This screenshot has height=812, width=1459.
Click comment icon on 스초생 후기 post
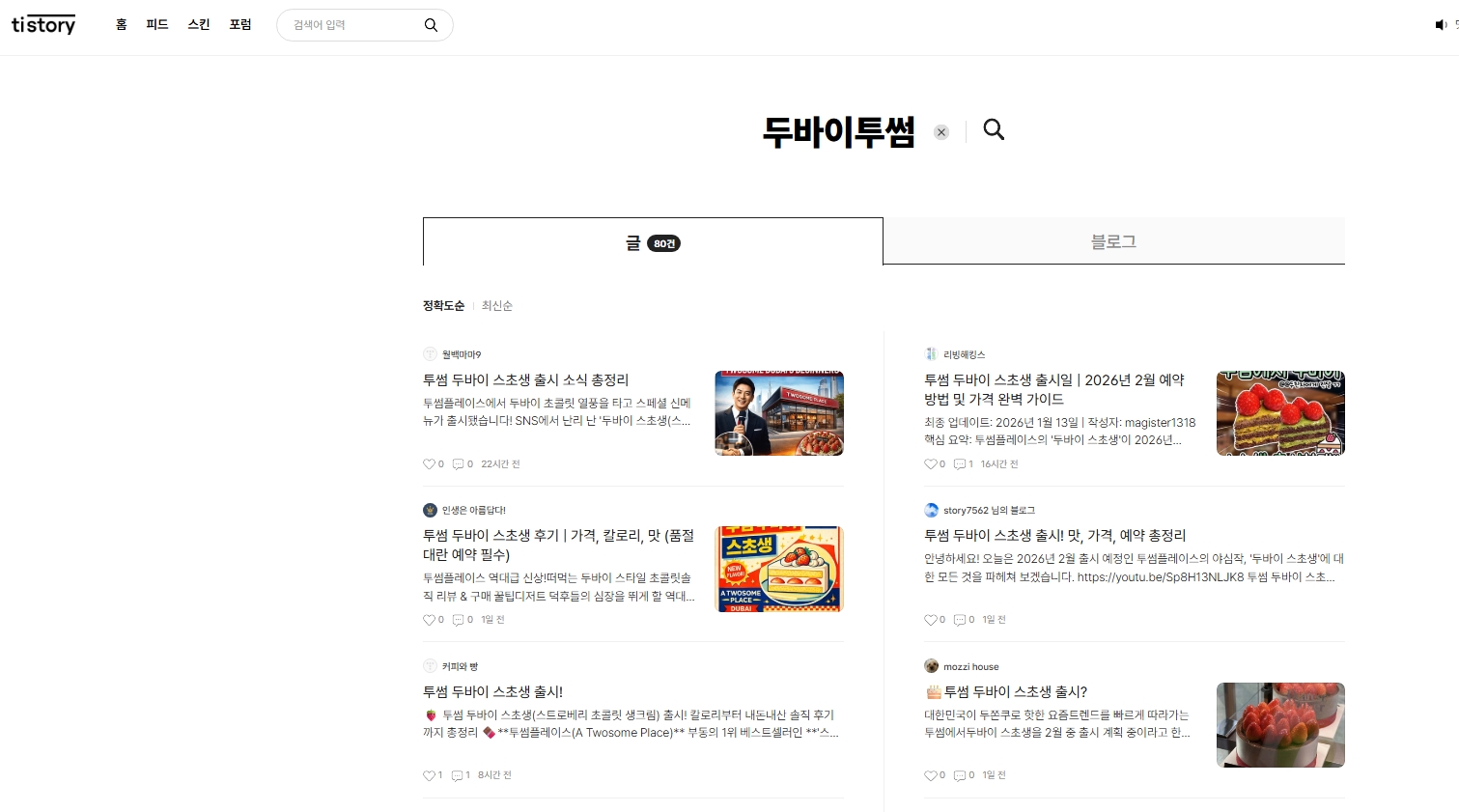pos(458,620)
